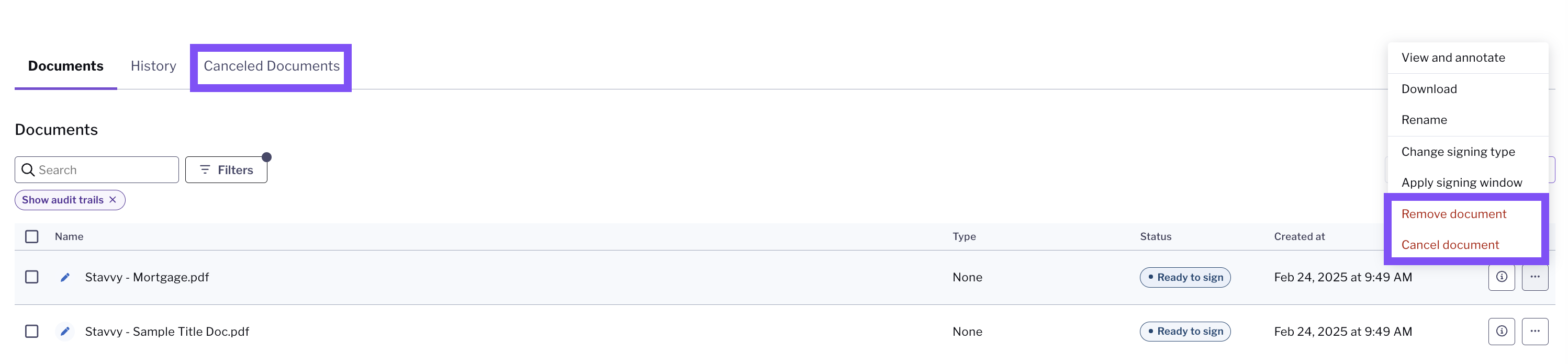1568x364 pixels.
Task: Open three-dot menu for Sample Title Doc.pdf
Action: click(x=1535, y=331)
